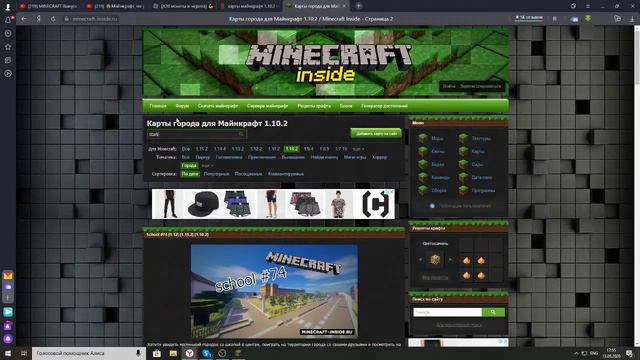This screenshot has height=360, width=640.
Task: Click the green site search button
Action: tap(493, 312)
